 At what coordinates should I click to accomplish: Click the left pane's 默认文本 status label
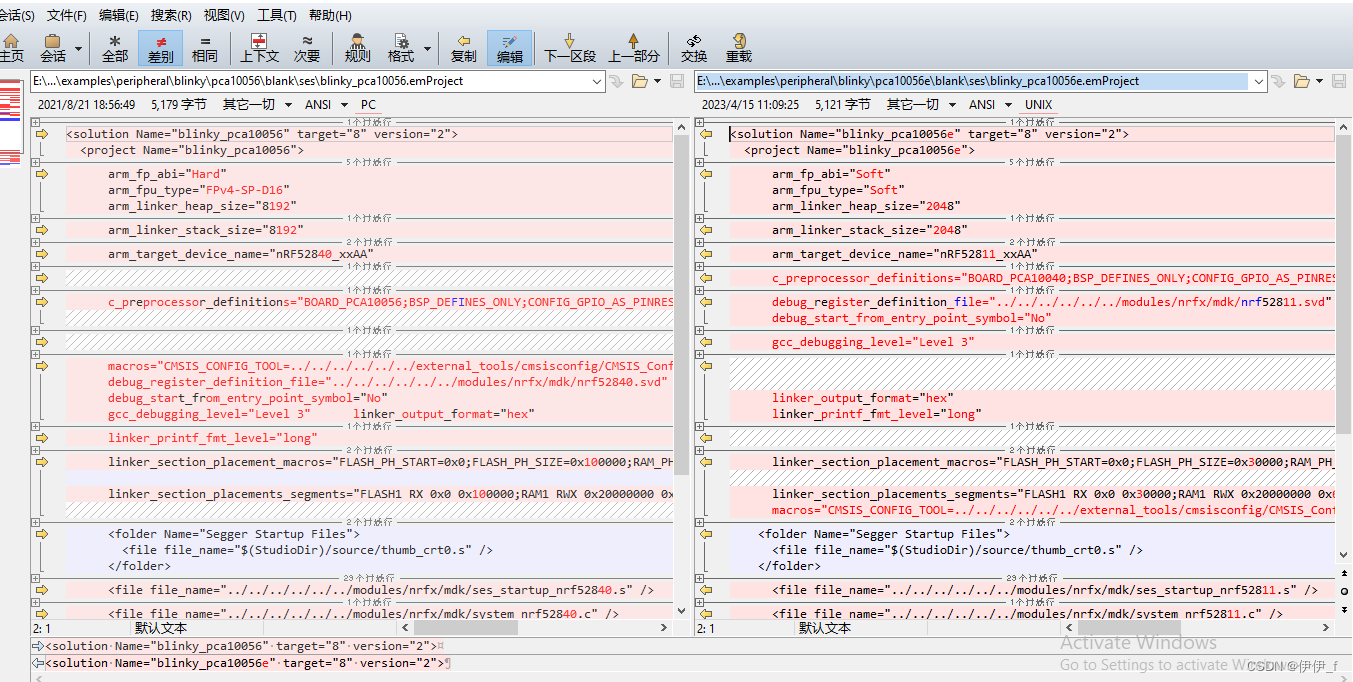(161, 628)
